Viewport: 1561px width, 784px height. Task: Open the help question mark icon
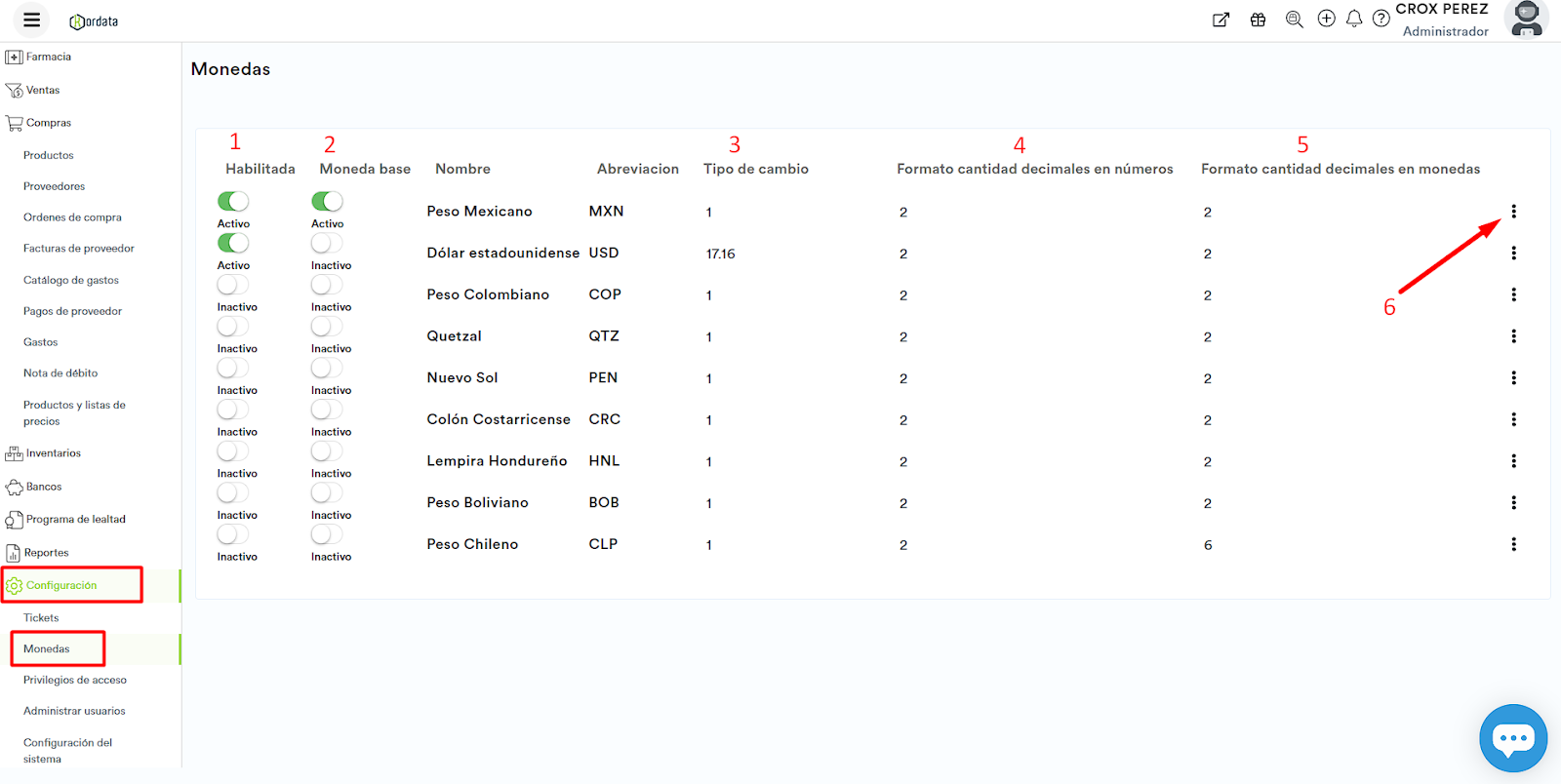click(x=1381, y=19)
